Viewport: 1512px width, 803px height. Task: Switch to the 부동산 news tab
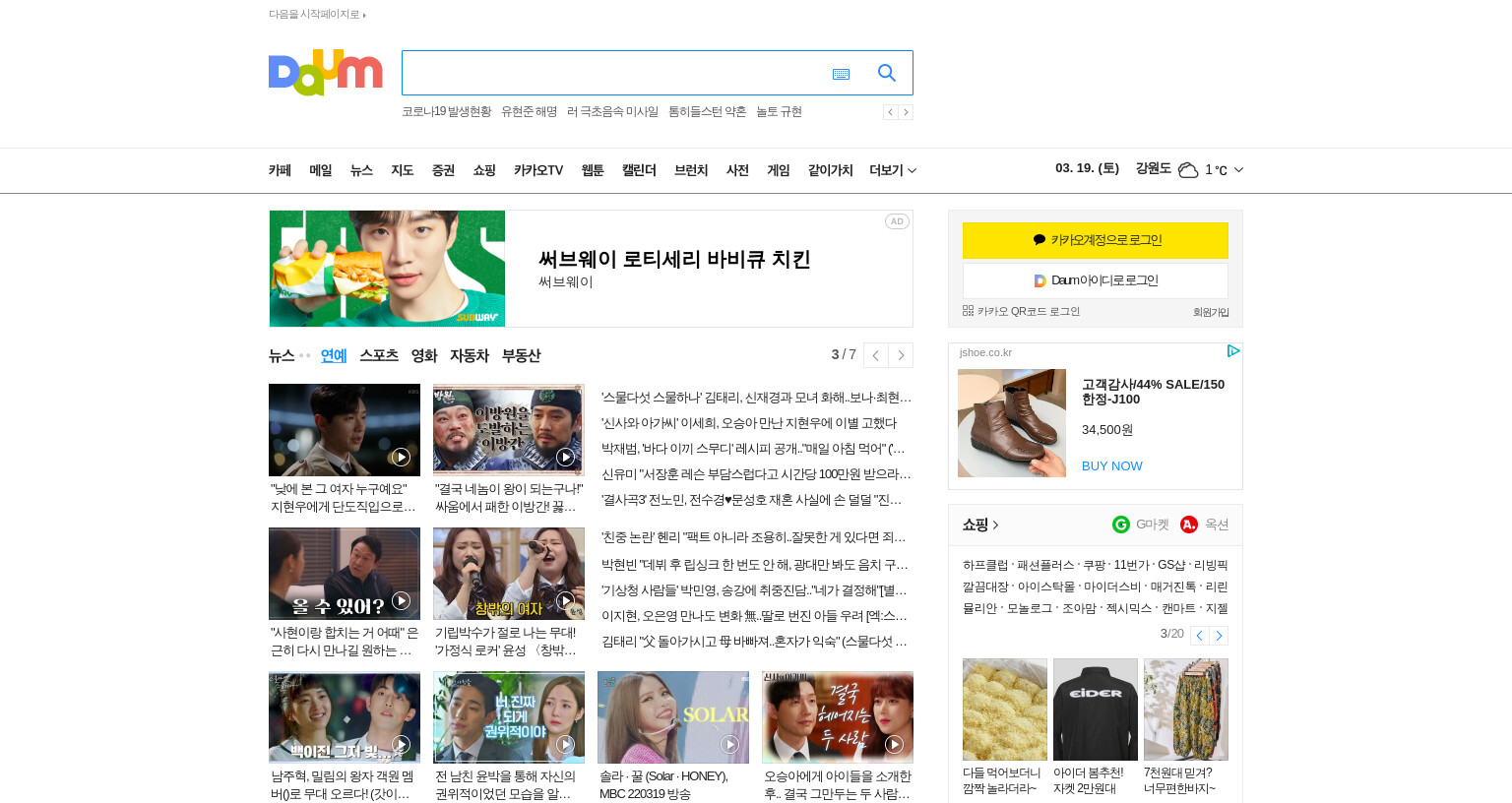coord(522,355)
